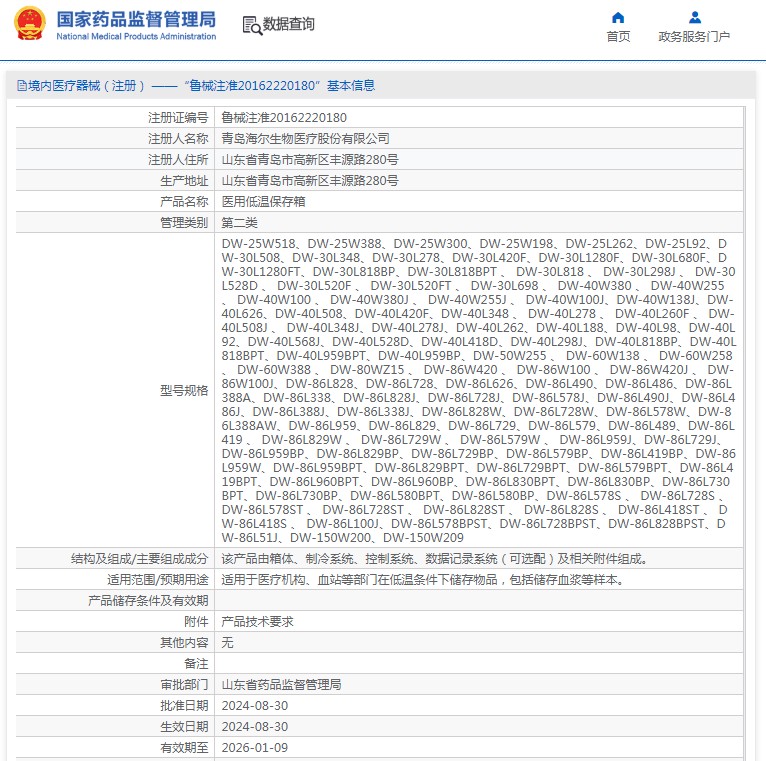This screenshot has height=761, width=766.
Task: Click the product name 医用低温保存箱 cell
Action: pos(263,201)
